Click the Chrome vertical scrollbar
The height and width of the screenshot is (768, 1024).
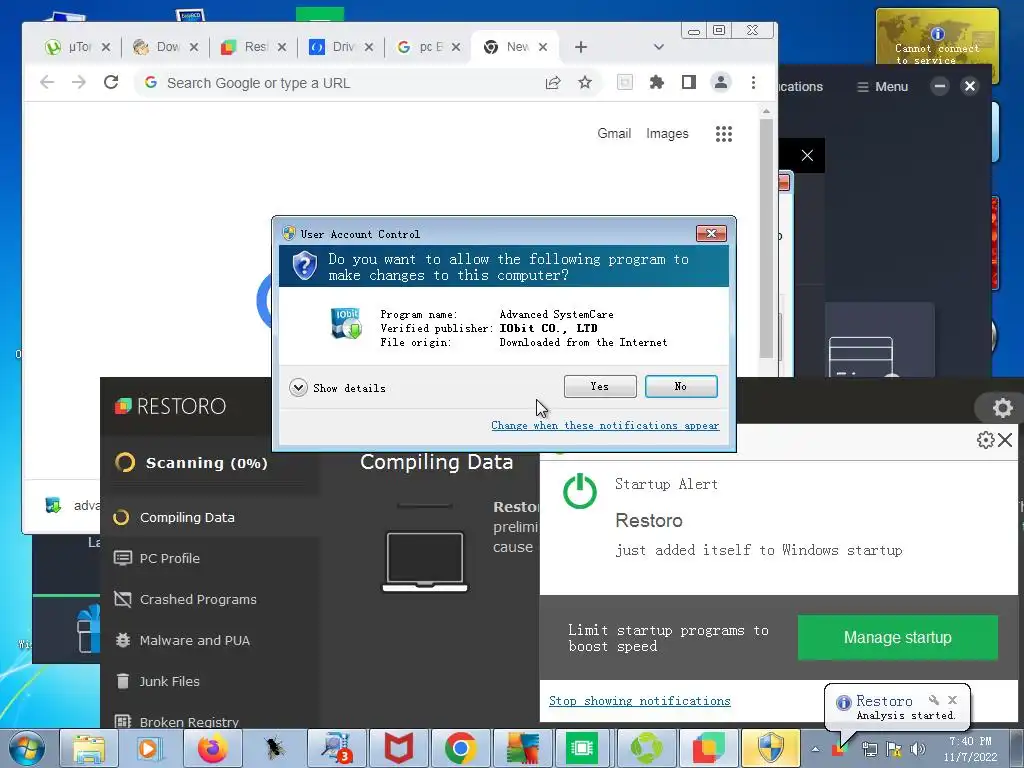(x=766, y=238)
